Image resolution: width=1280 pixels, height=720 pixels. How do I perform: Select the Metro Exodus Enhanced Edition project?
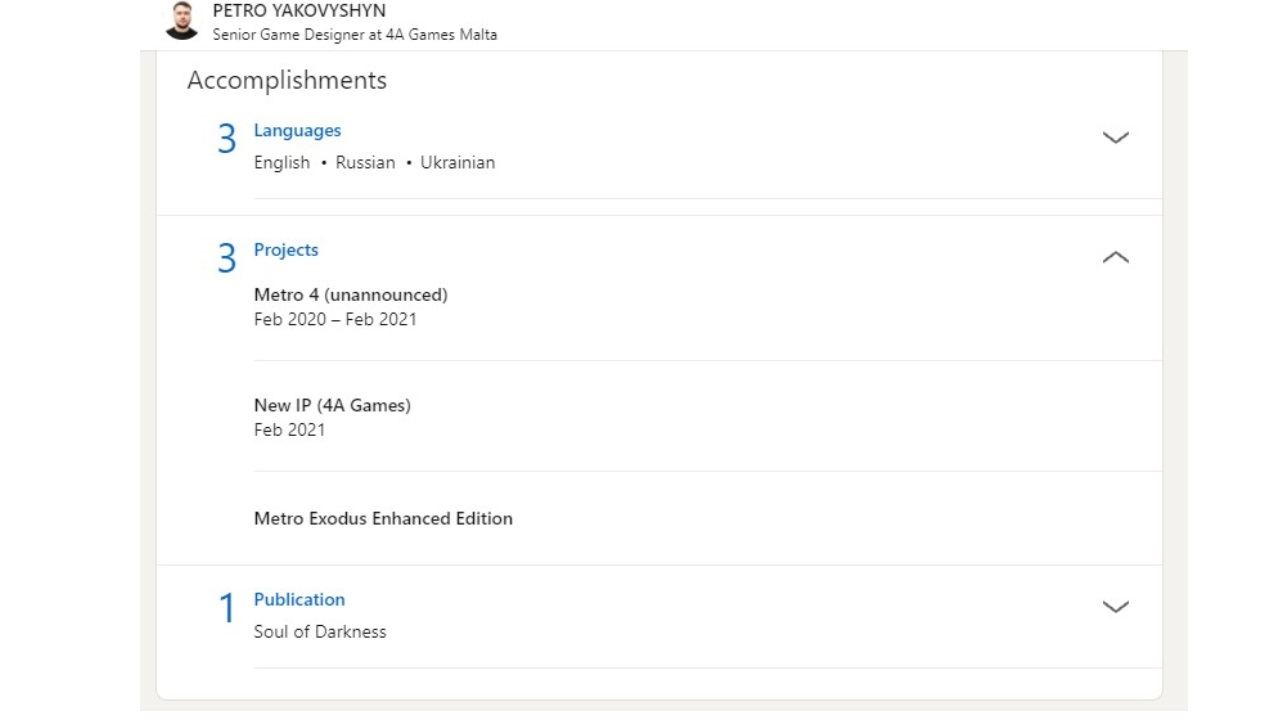click(x=383, y=519)
